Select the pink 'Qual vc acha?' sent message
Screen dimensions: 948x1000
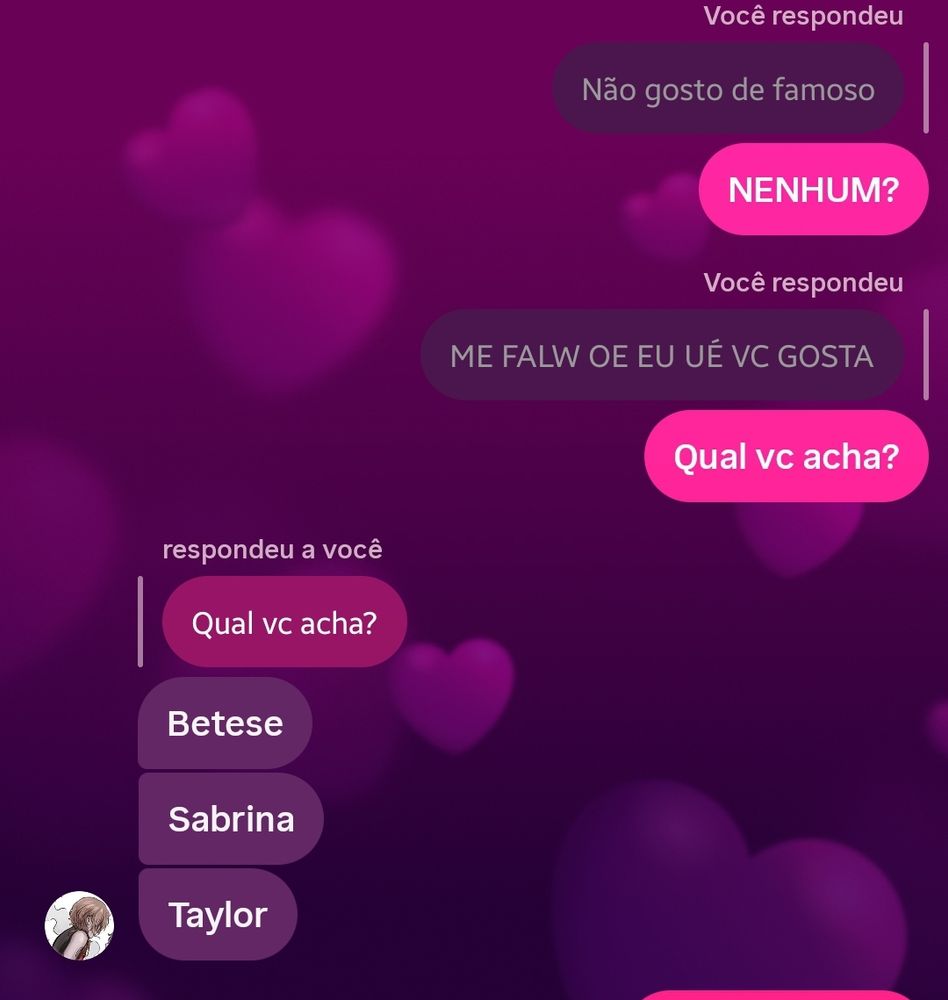tap(786, 456)
